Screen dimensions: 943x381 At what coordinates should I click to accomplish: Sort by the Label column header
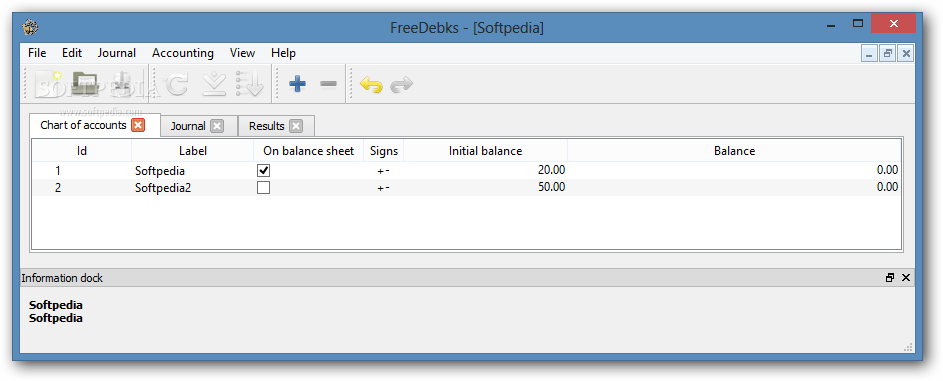pos(192,151)
